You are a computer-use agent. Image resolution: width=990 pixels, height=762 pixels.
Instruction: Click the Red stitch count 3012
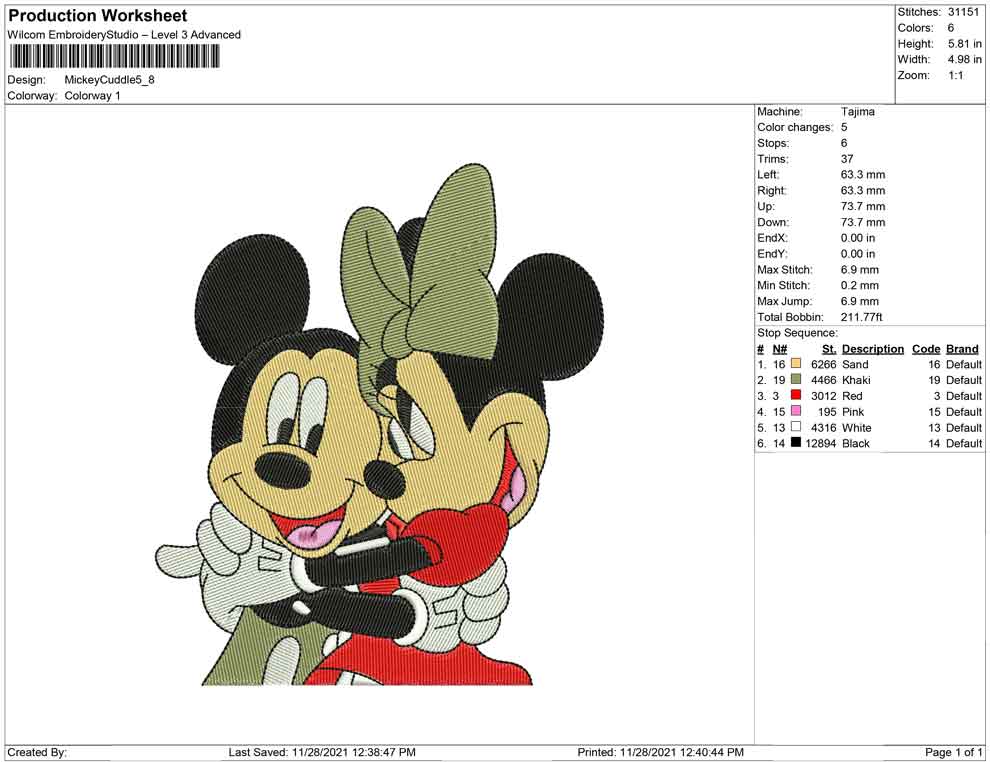[823, 396]
